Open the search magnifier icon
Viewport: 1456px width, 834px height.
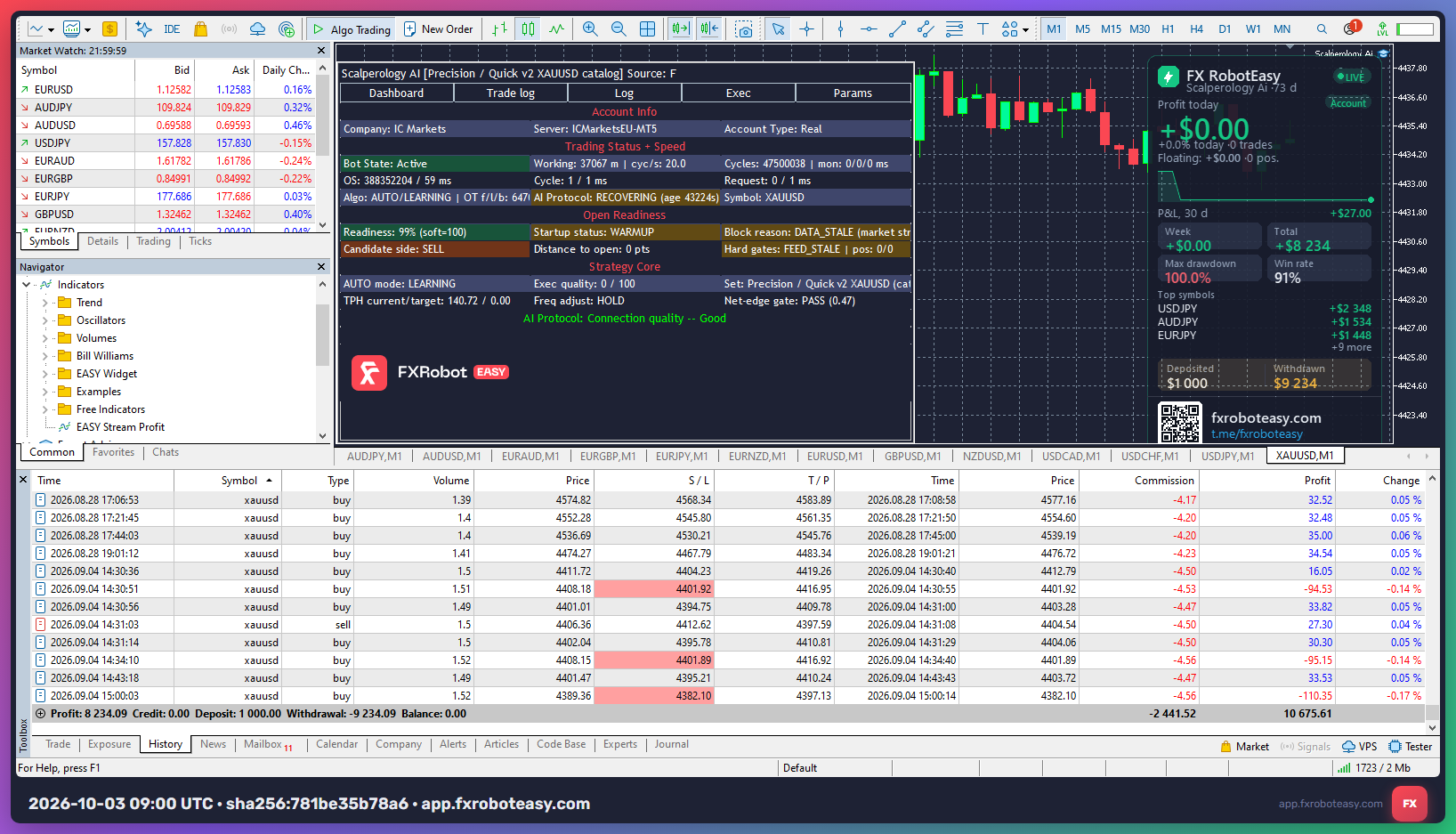click(1322, 29)
